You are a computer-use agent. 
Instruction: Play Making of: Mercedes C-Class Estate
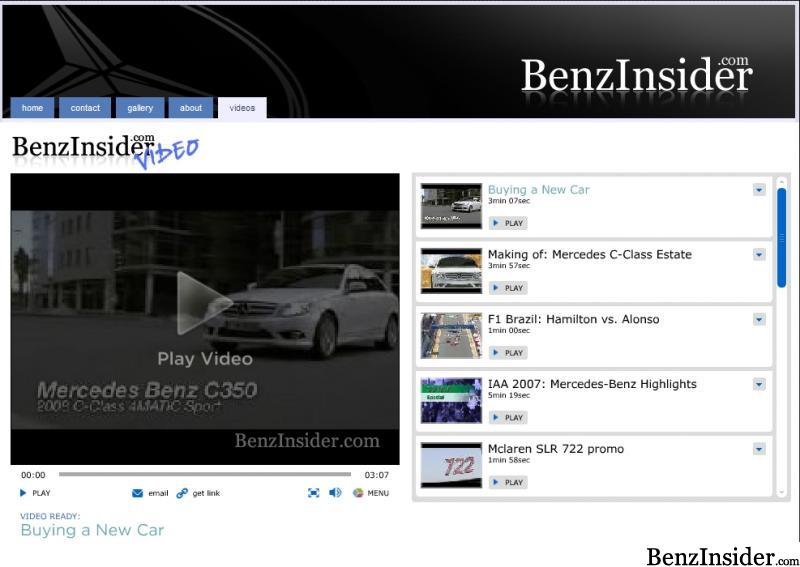coord(508,288)
